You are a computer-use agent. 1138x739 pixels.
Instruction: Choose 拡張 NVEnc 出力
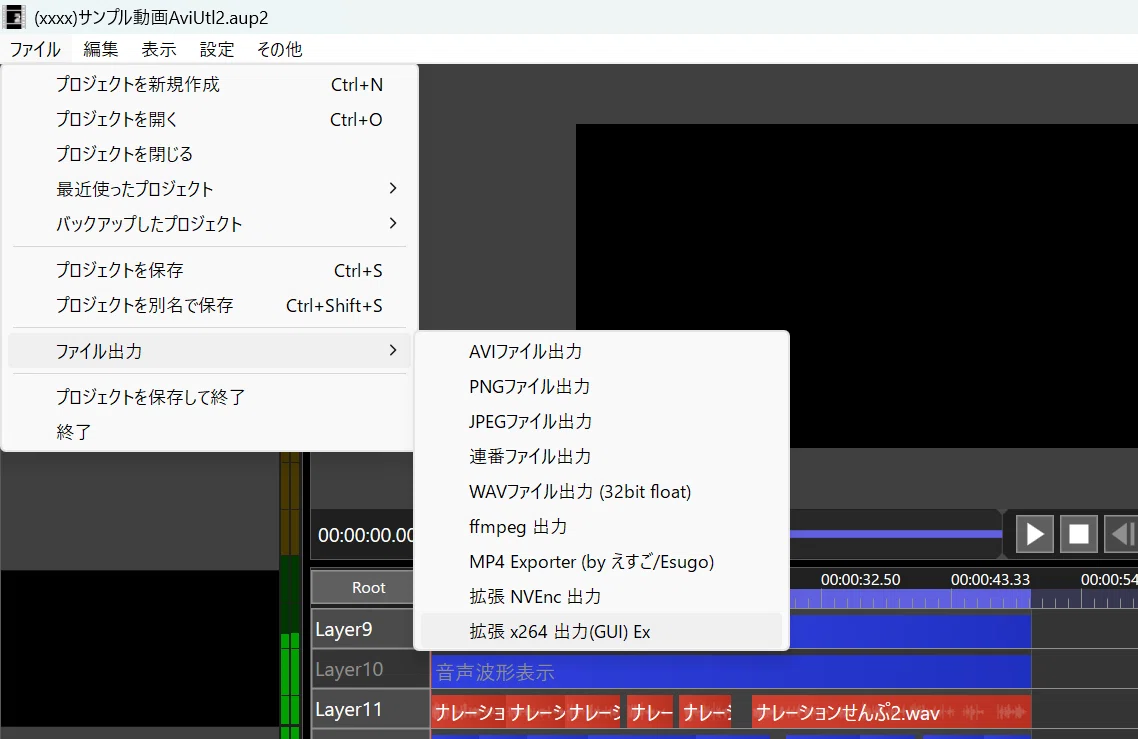pyautogui.click(x=601, y=596)
